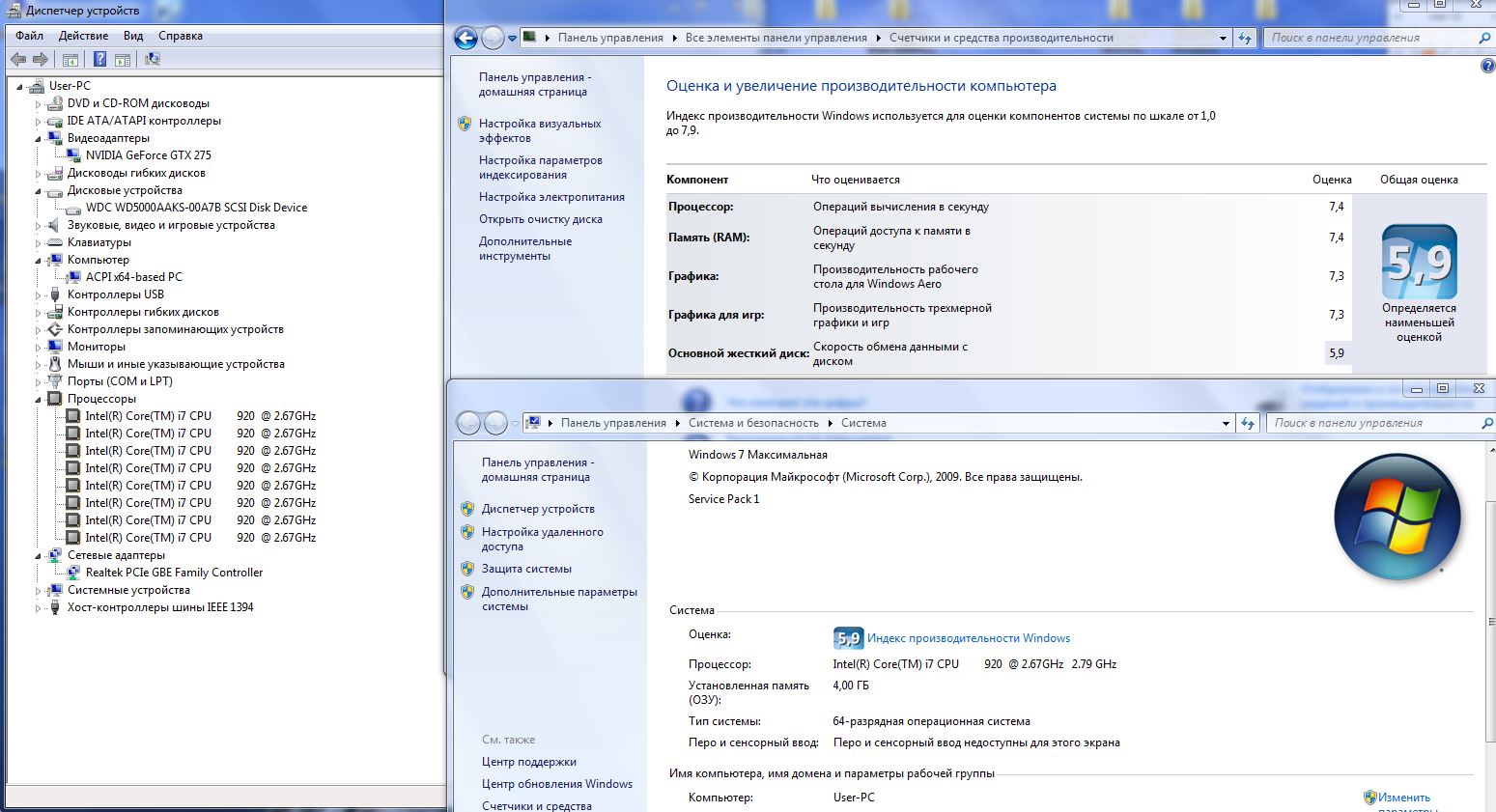Screen dimensions: 1496x812
Task: Collapse the Сетевые адаптеры node
Action: 39,555
